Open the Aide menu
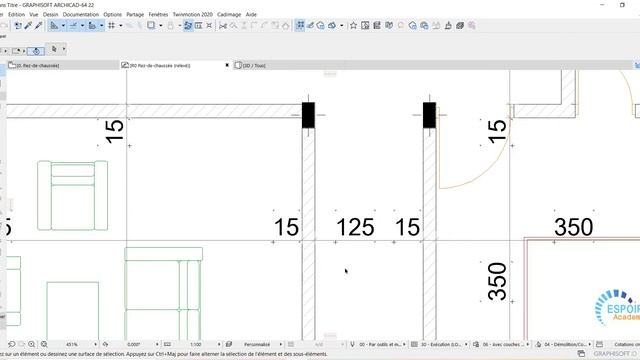This screenshot has height=360, width=640. (251, 14)
